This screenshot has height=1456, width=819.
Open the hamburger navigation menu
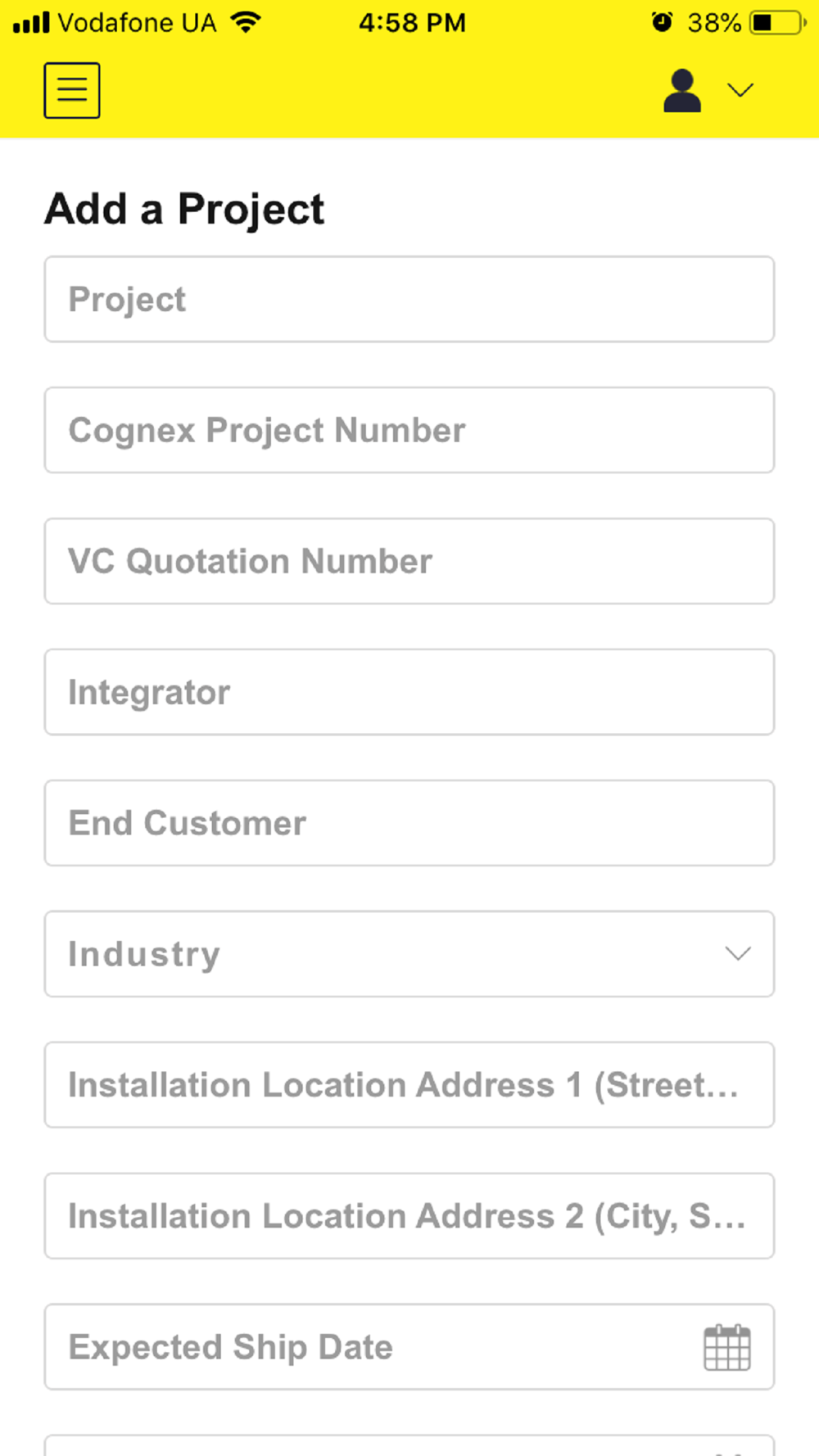(72, 90)
